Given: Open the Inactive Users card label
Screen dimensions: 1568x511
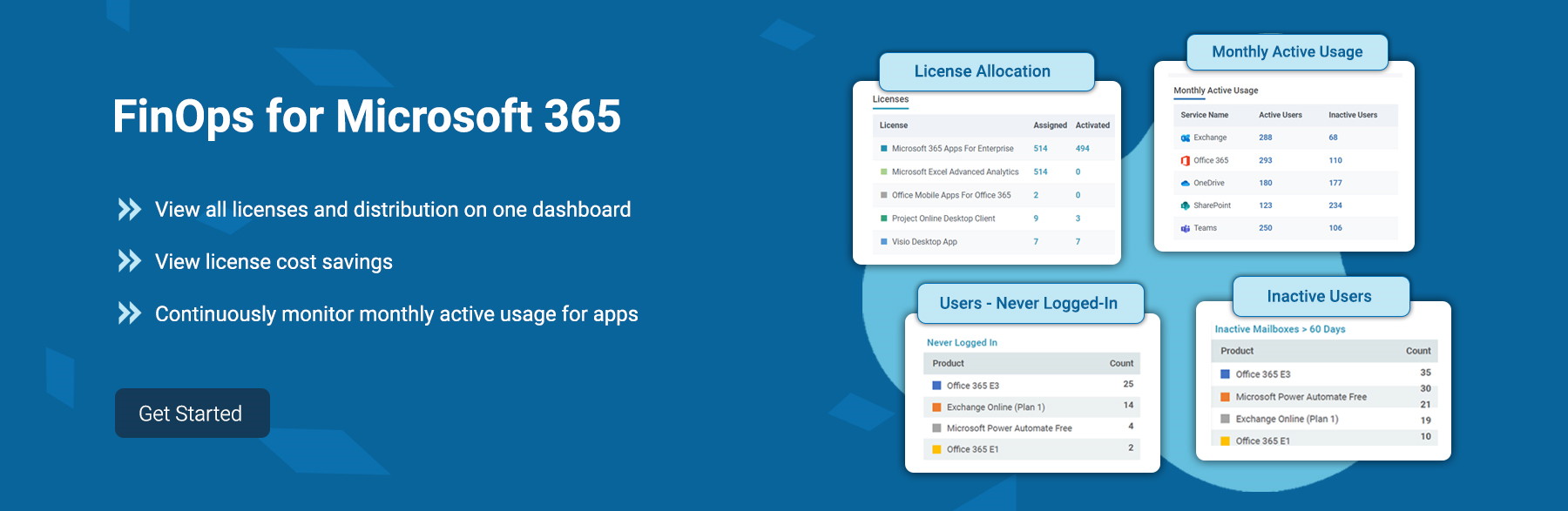Looking at the screenshot, I should [1321, 297].
